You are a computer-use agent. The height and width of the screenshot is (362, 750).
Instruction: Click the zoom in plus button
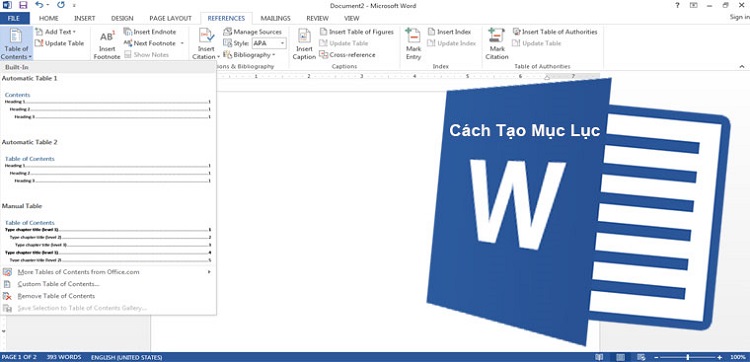pyautogui.click(x=720, y=357)
